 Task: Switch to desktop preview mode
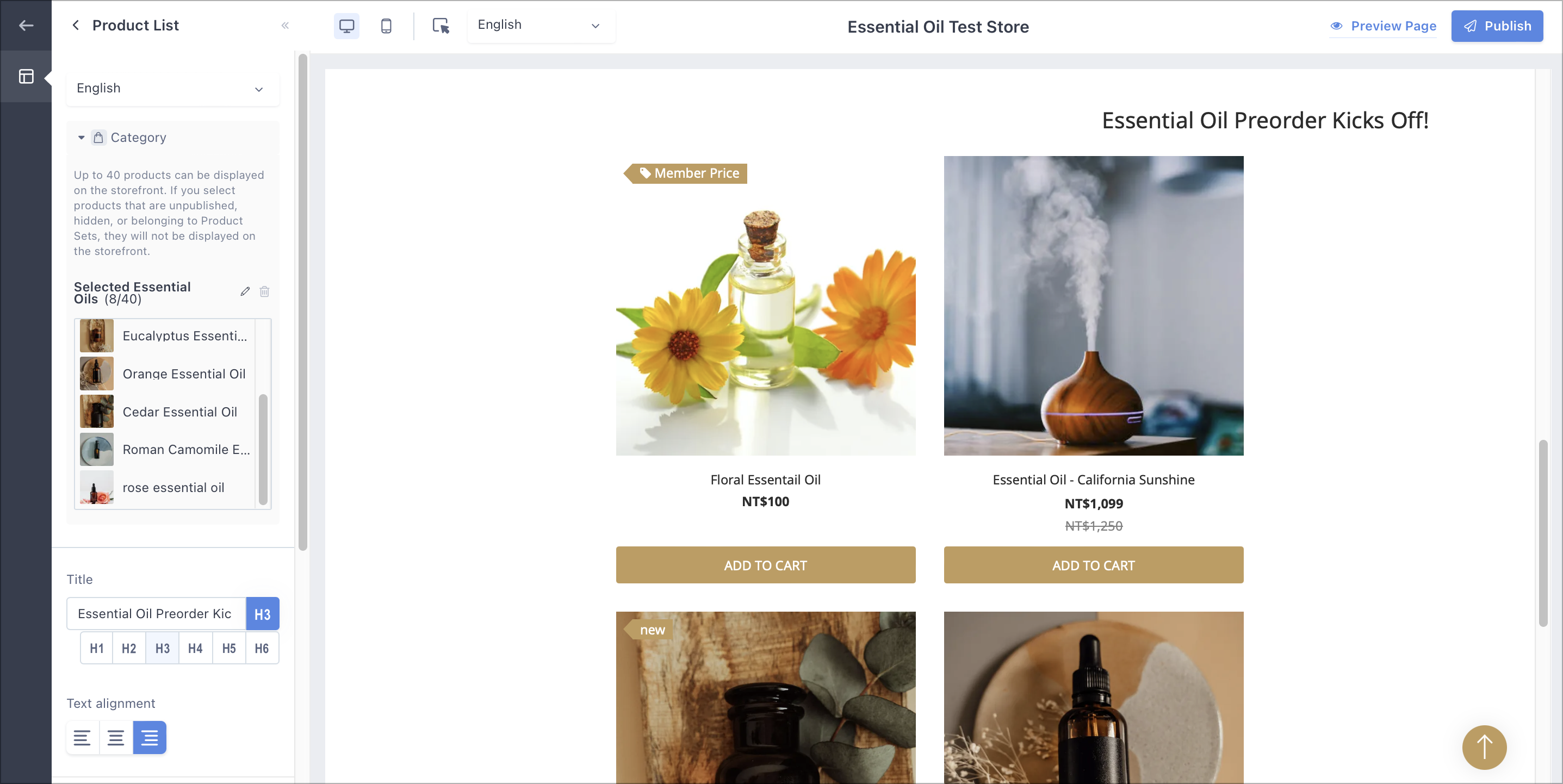click(x=346, y=26)
